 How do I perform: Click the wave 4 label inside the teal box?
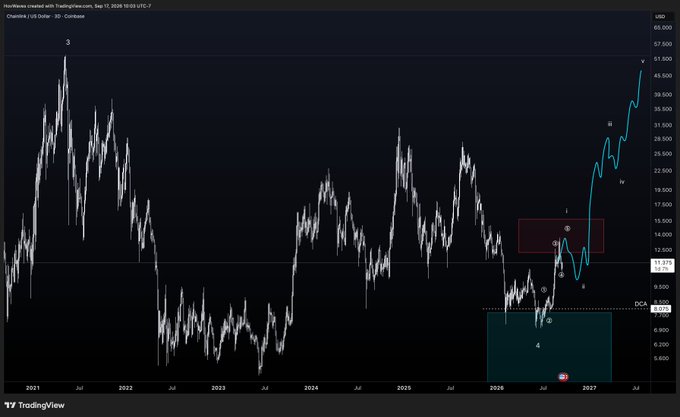538,345
